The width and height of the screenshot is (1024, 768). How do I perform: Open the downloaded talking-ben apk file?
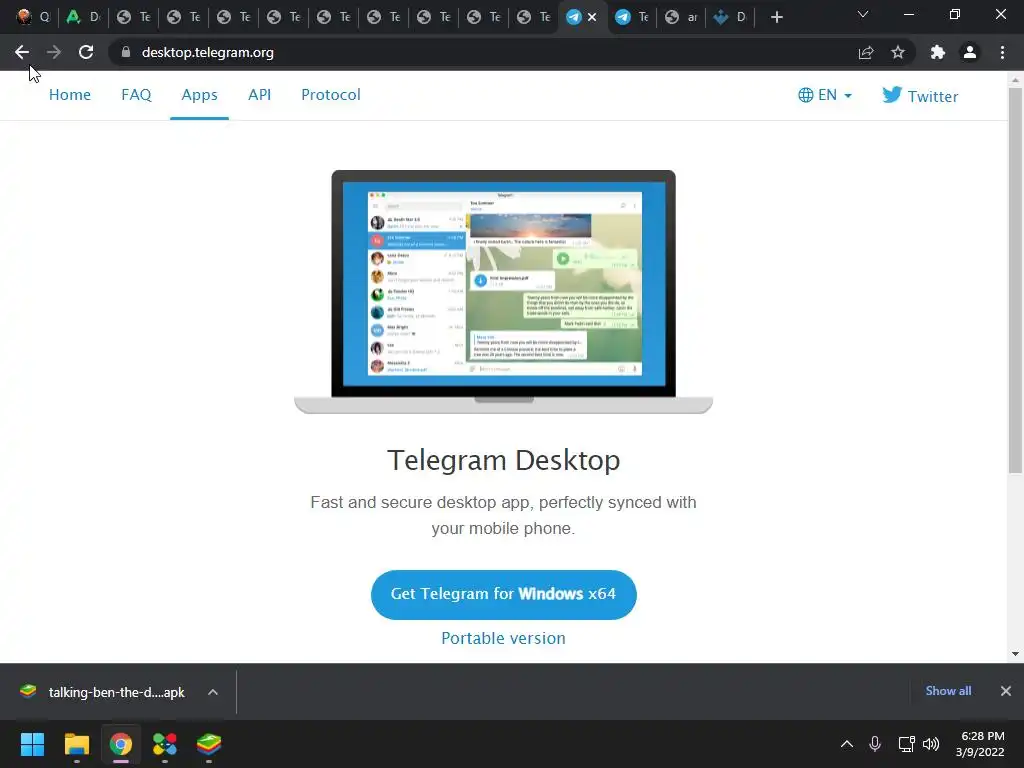pos(104,692)
